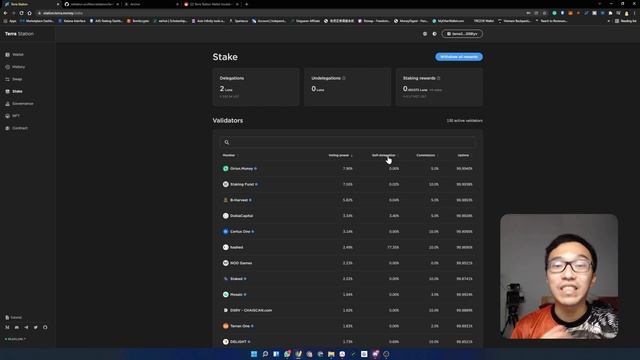Viewport: 640px width, 360px height.
Task: Click the Delegations card
Action: tap(256, 87)
